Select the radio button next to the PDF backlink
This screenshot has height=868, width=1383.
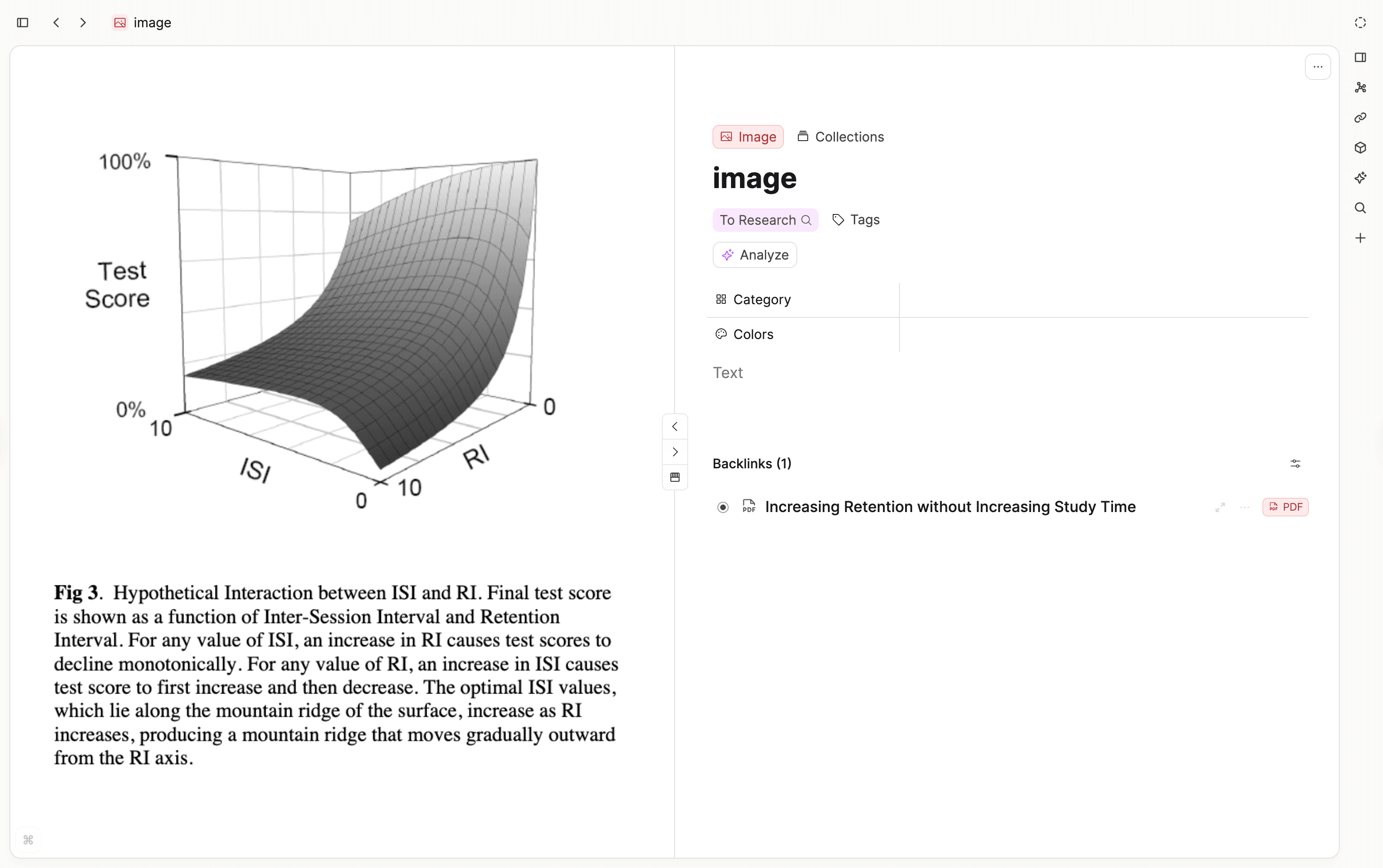click(x=723, y=507)
